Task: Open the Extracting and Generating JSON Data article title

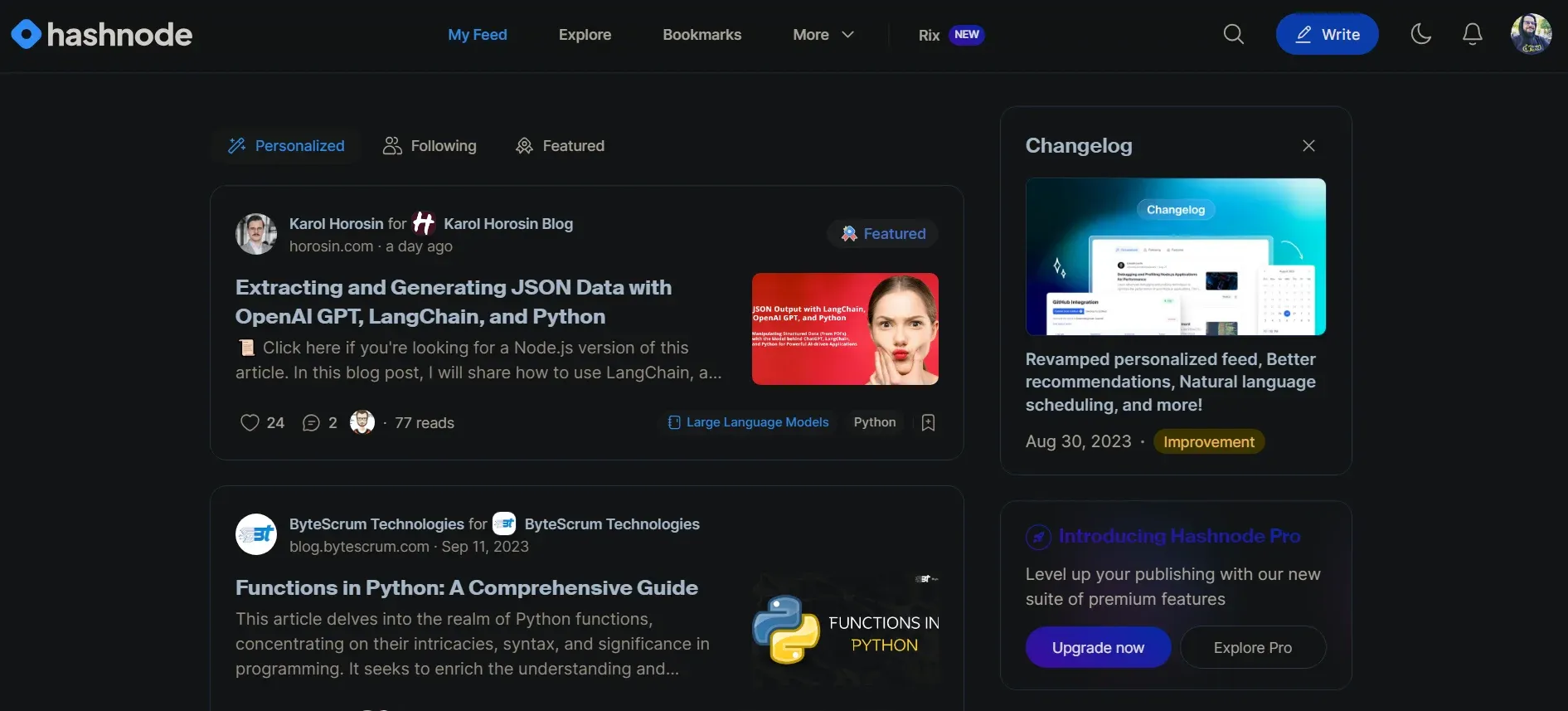Action: [x=454, y=302]
